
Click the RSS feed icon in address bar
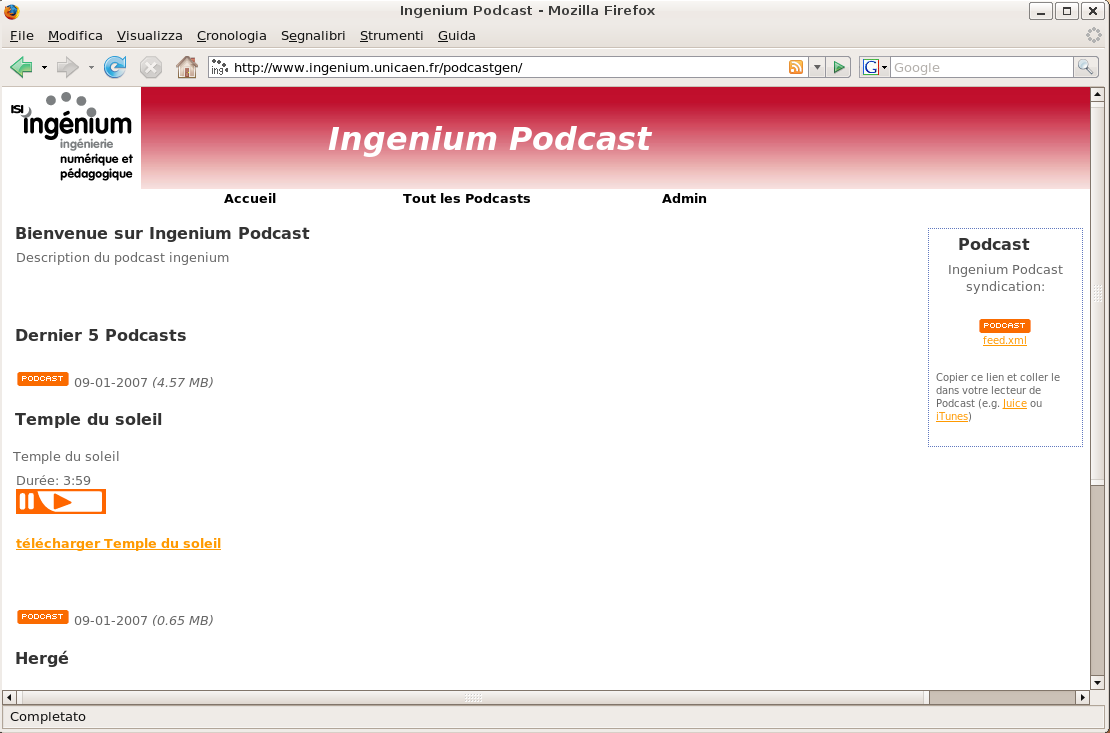[795, 67]
